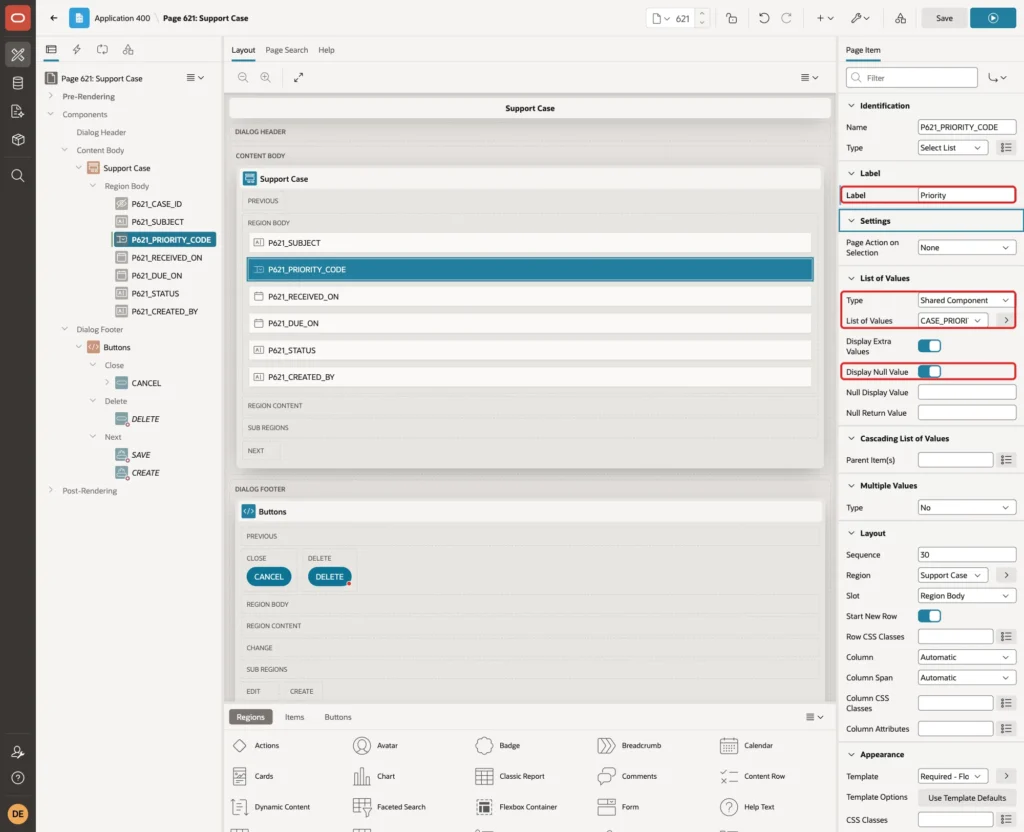Go back with the header arrow
This screenshot has height=832, width=1024.
(54, 18)
